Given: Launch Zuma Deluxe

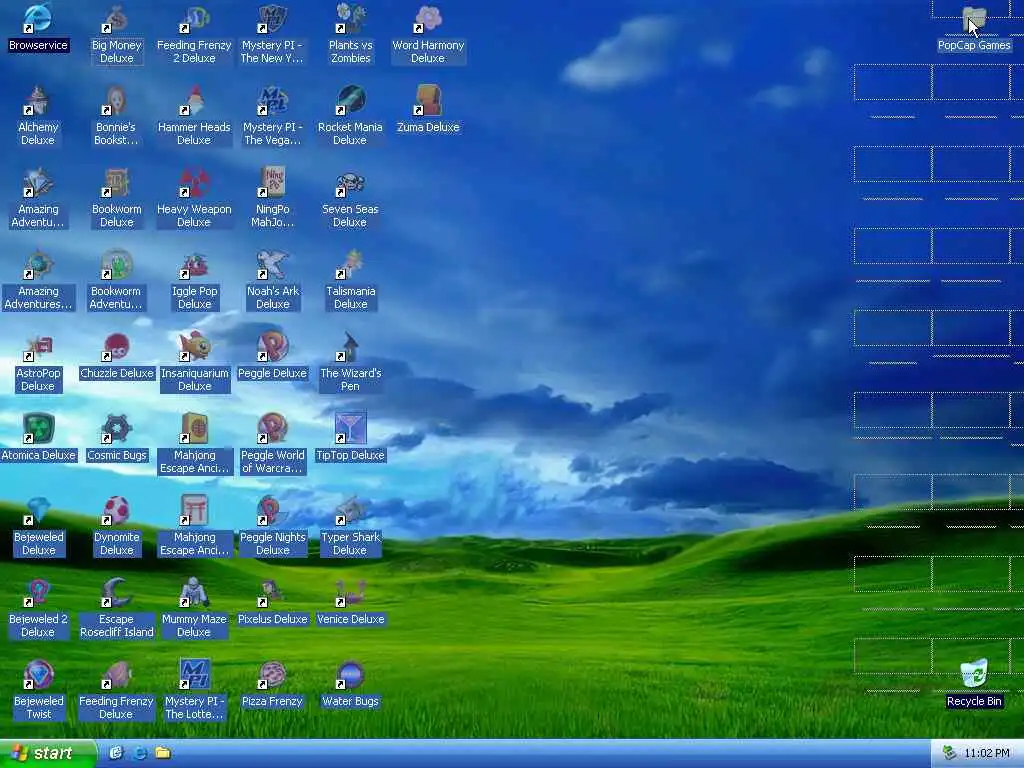Looking at the screenshot, I should [428, 110].
